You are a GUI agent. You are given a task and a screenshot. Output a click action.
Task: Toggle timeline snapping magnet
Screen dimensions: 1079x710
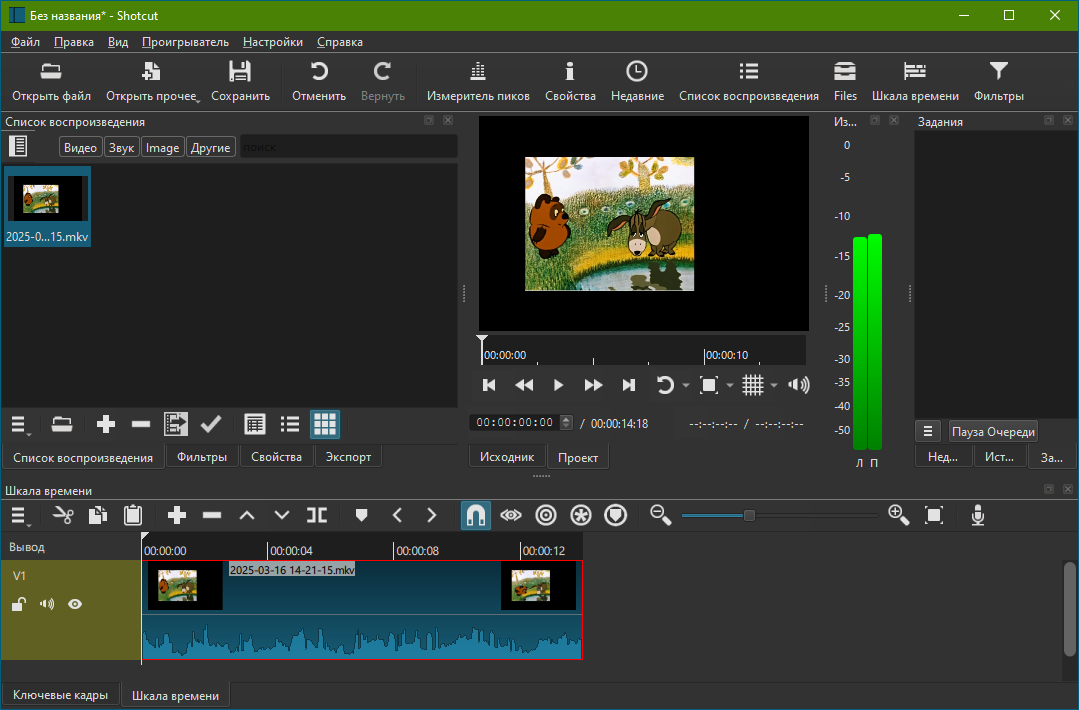pos(476,515)
